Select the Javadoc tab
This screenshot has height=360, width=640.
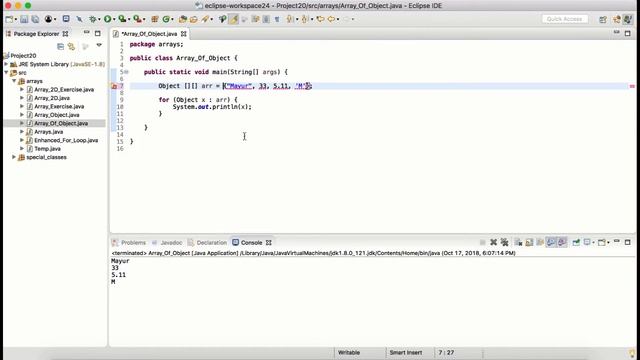pyautogui.click(x=167, y=242)
